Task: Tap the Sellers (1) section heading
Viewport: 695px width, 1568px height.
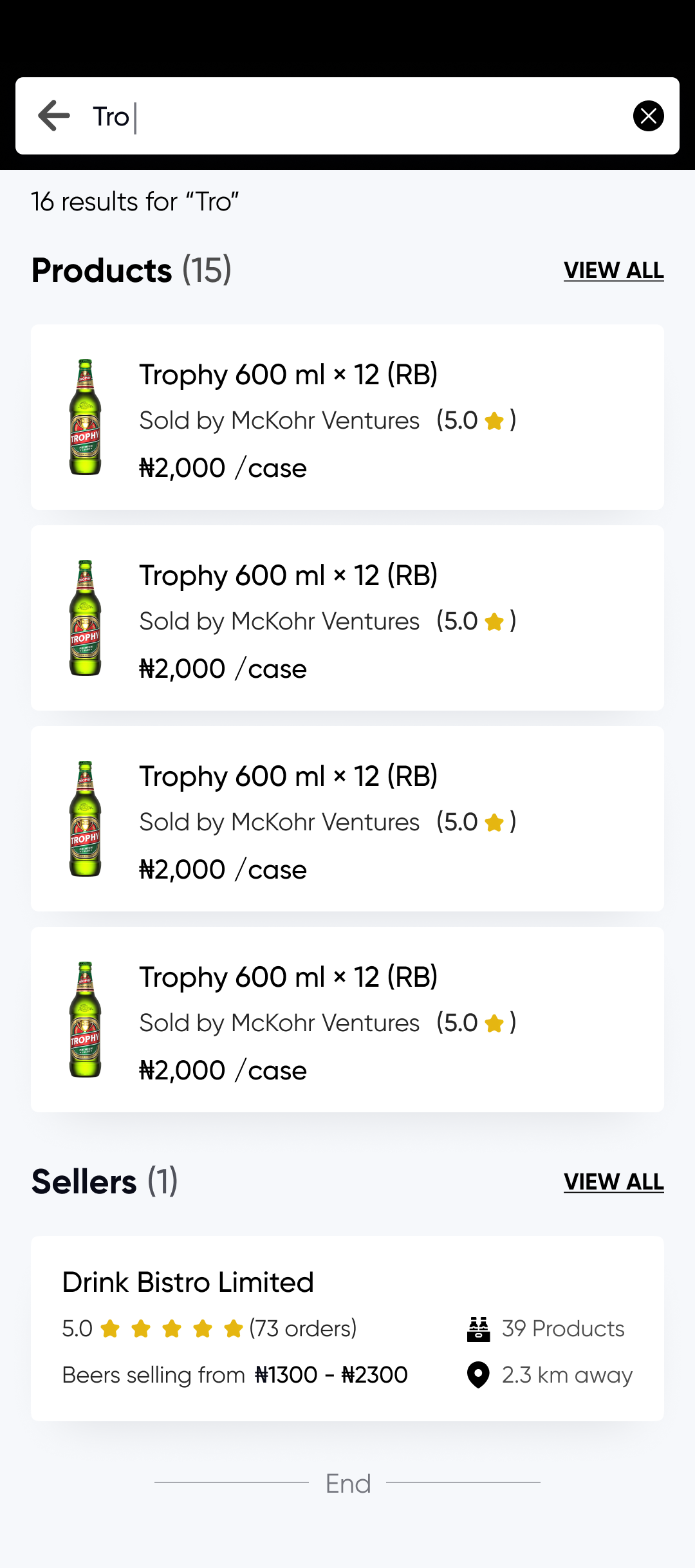Action: click(104, 1182)
